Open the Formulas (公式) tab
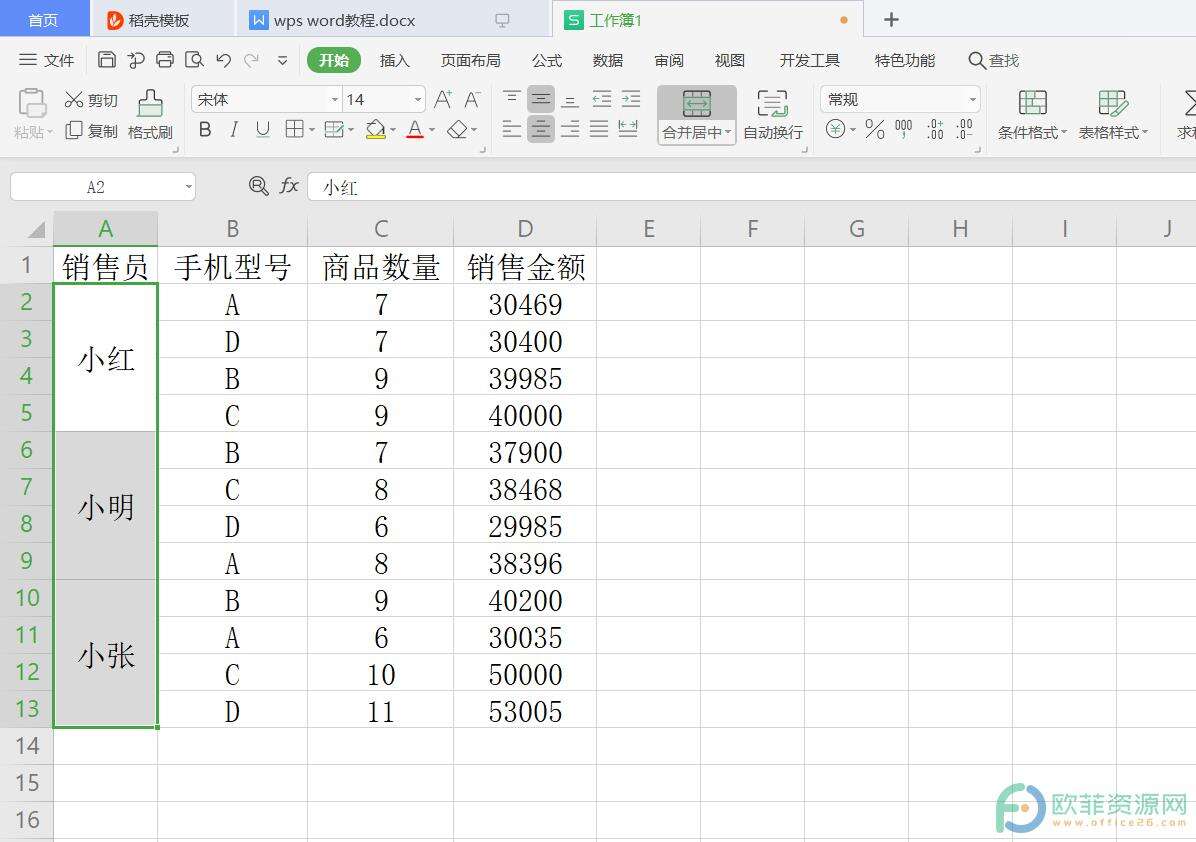Image resolution: width=1196 pixels, height=842 pixels. coord(547,60)
